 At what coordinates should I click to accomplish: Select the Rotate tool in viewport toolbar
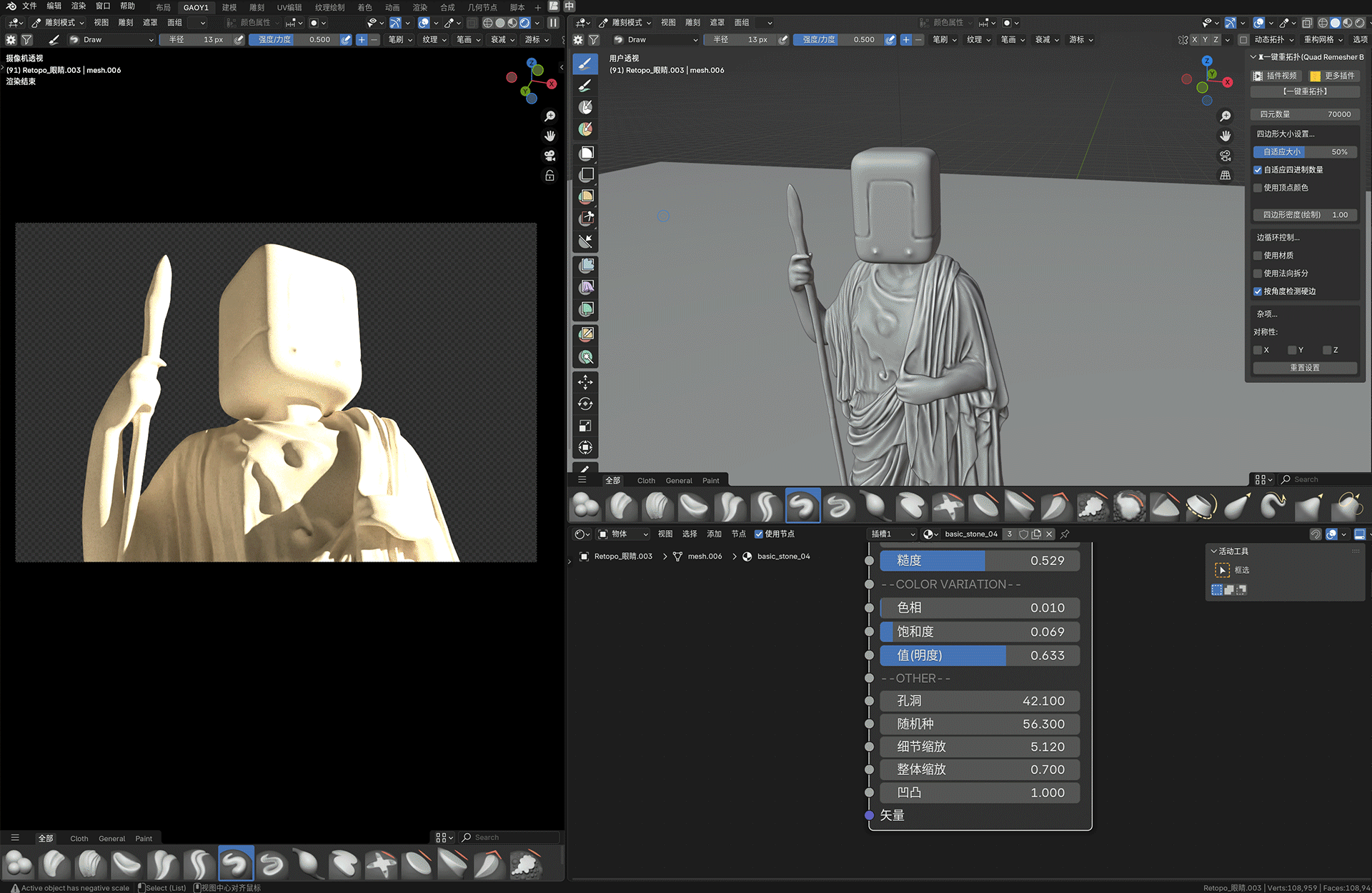(x=585, y=404)
